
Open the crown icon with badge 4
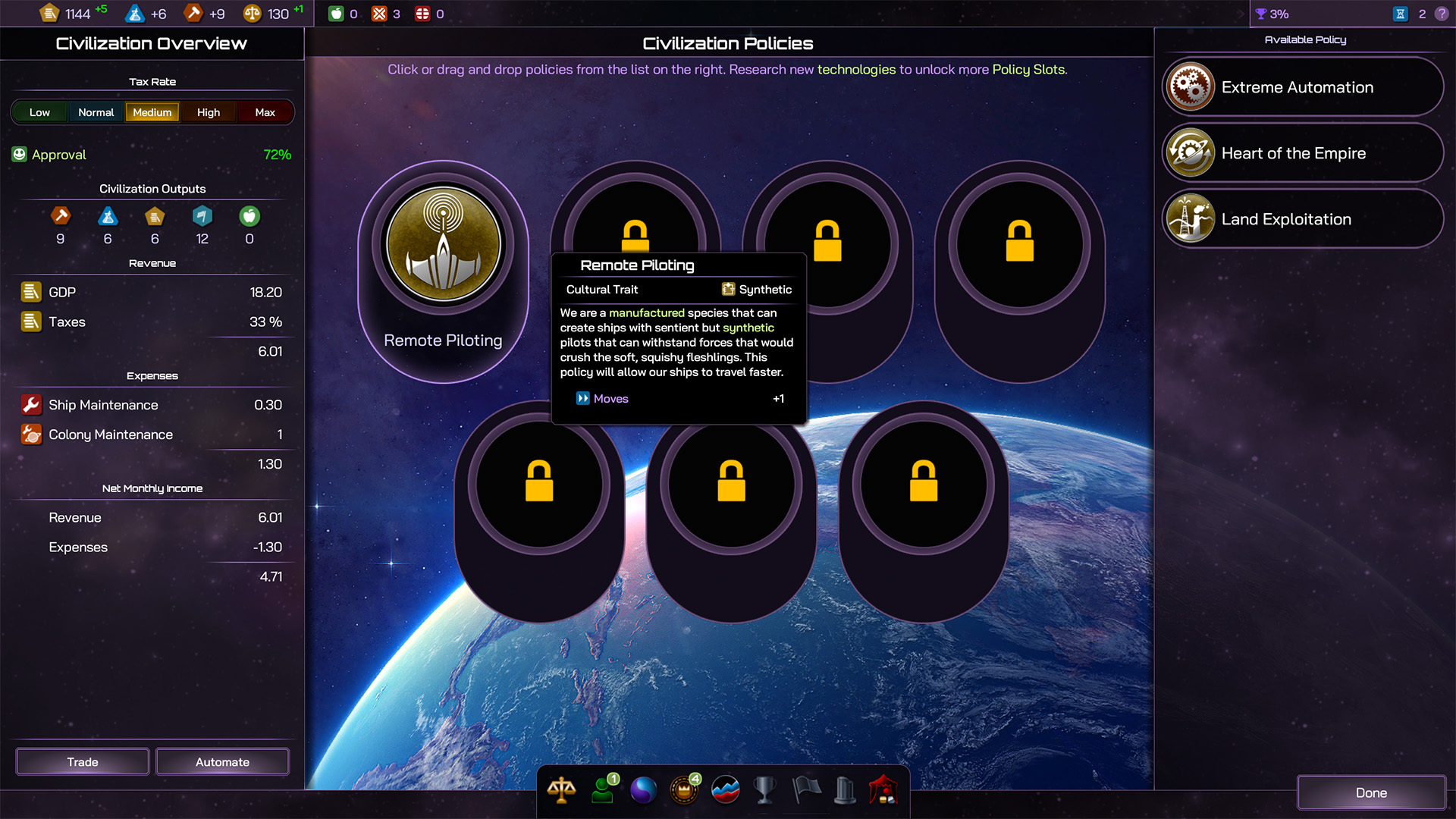684,790
